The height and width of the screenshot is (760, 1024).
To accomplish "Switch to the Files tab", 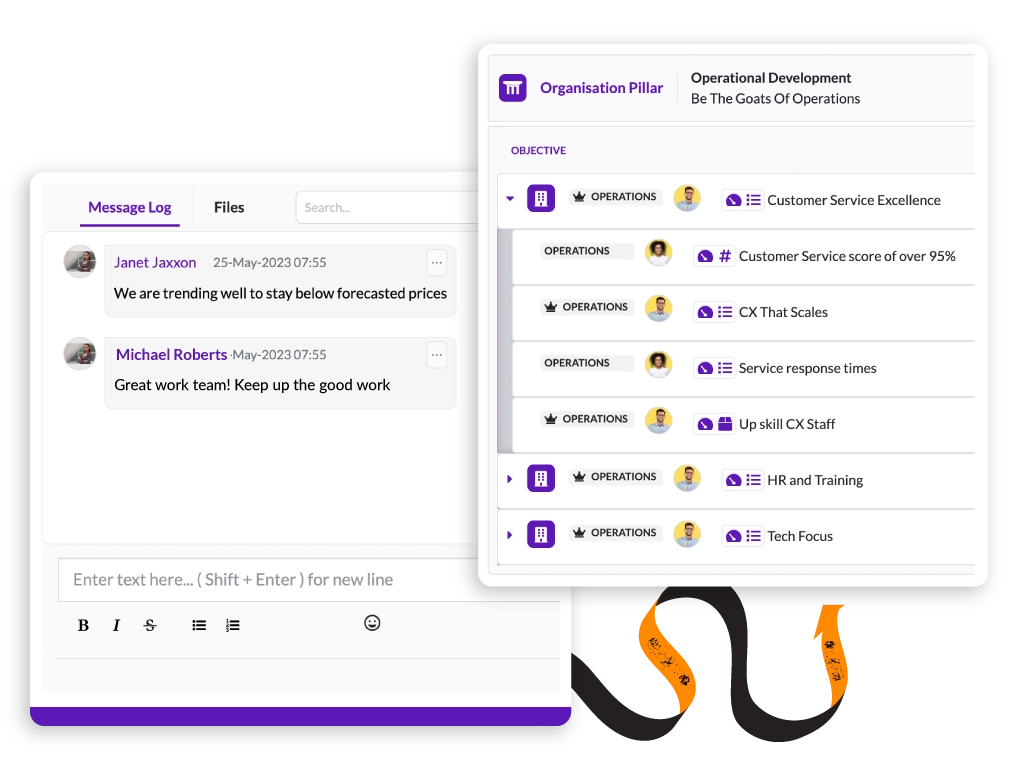I will [229, 208].
